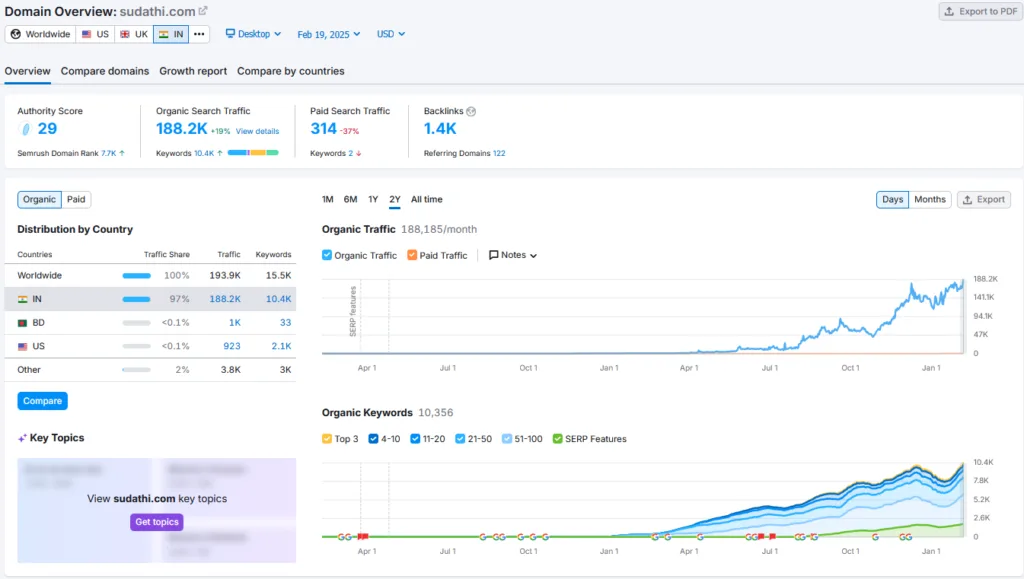
Task: Click the UK flag icon in database selector
Action: pyautogui.click(x=125, y=34)
